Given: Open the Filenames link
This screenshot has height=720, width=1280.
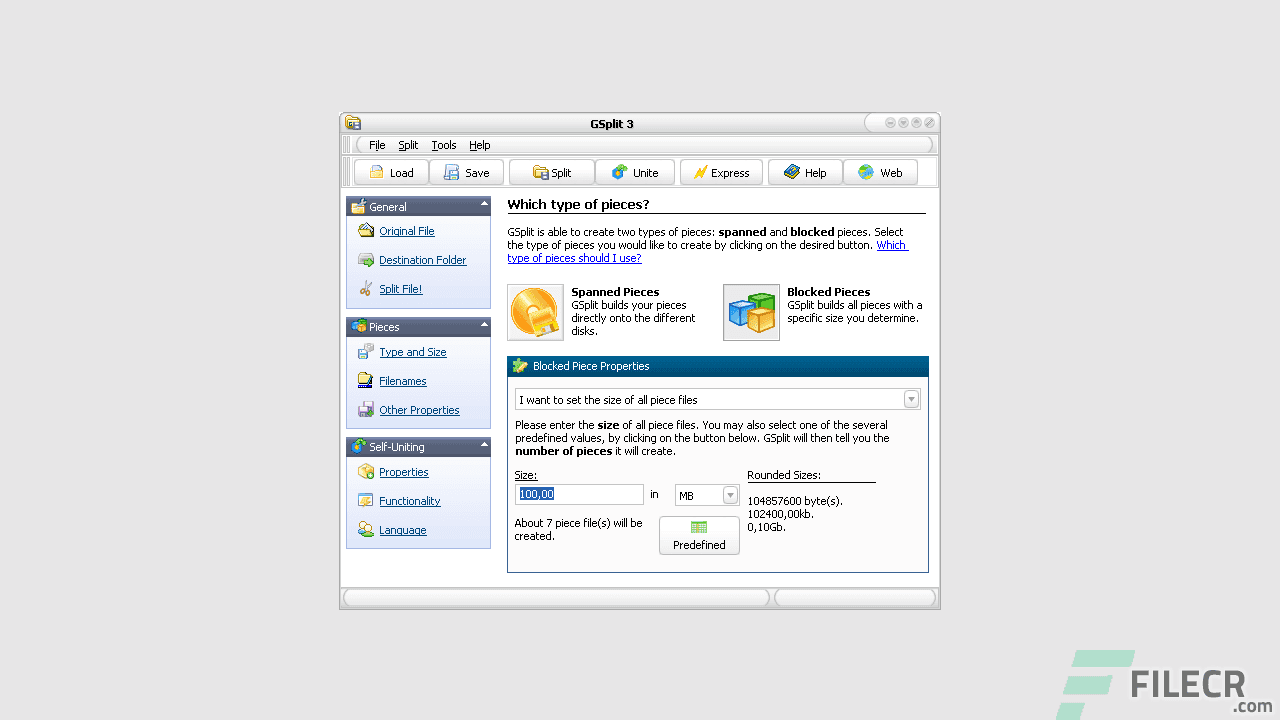Looking at the screenshot, I should [403, 381].
